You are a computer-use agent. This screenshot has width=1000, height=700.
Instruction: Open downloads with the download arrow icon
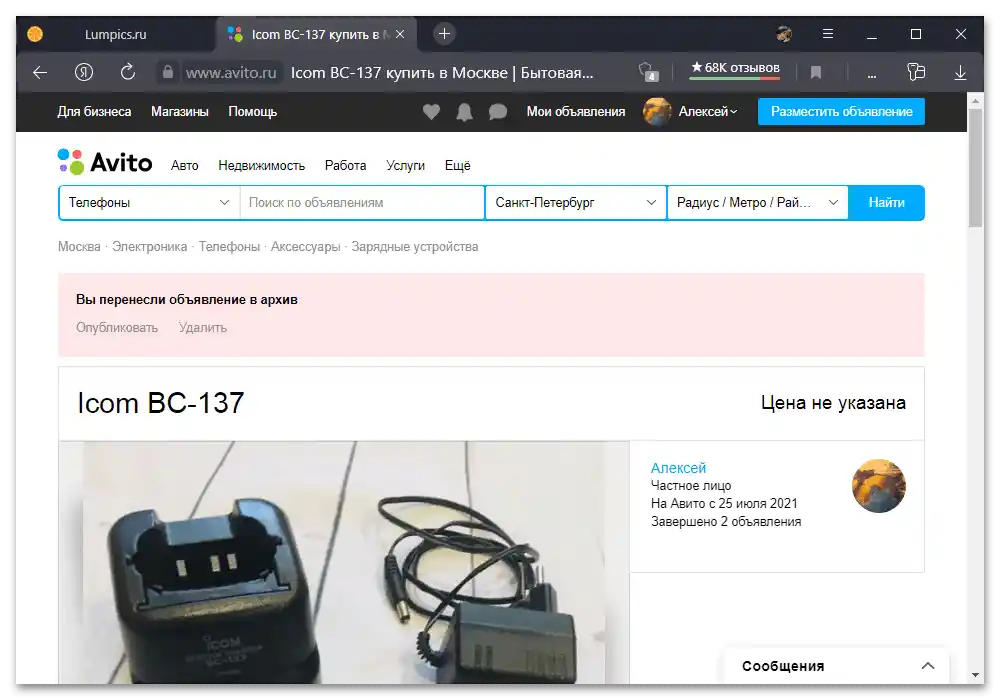coord(960,73)
